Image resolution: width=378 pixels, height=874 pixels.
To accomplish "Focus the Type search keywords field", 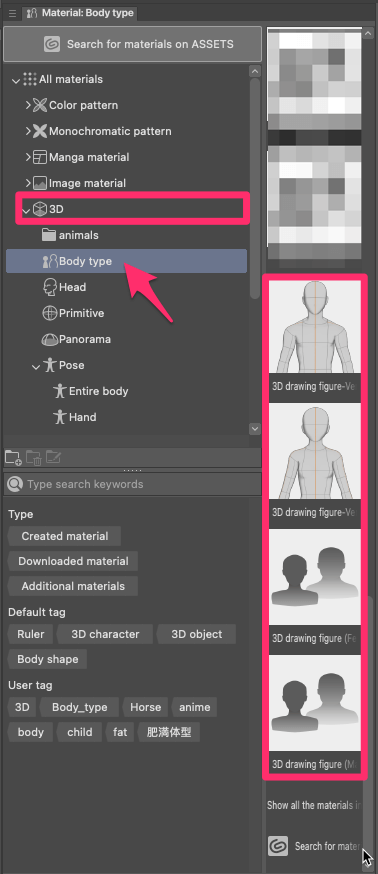I will (132, 484).
